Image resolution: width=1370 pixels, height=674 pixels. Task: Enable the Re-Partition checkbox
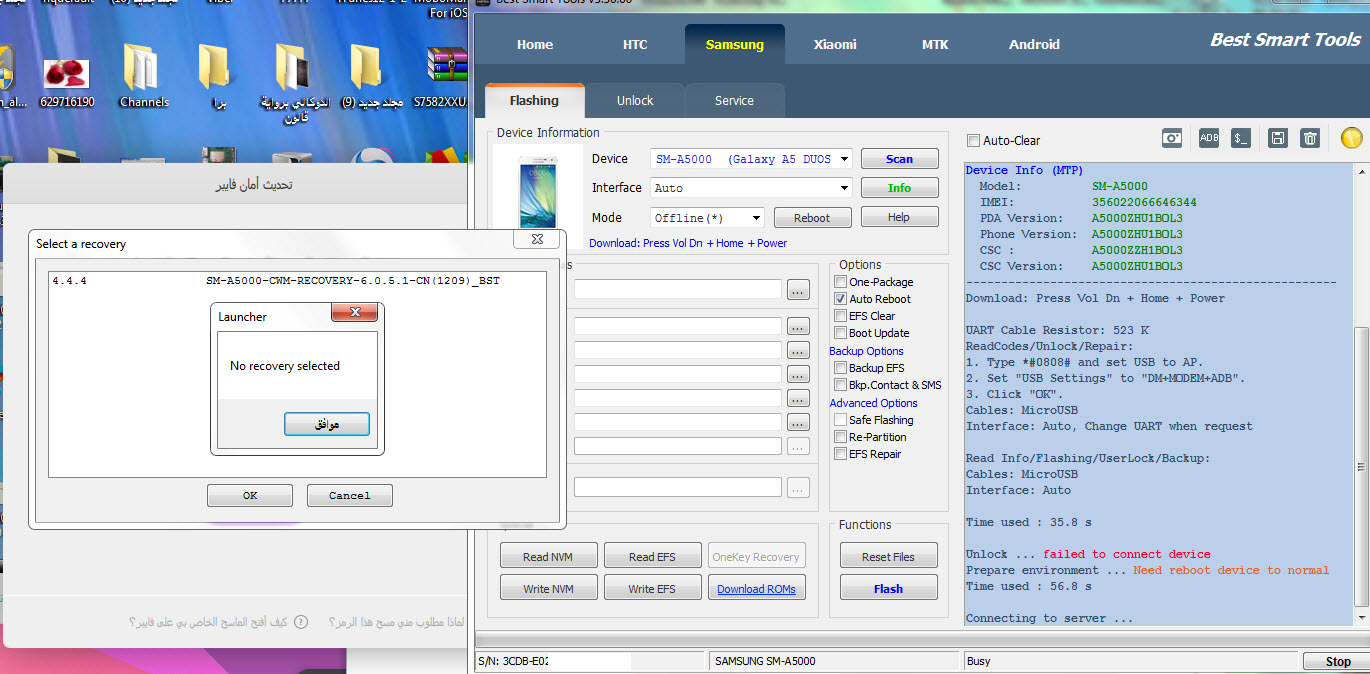841,437
